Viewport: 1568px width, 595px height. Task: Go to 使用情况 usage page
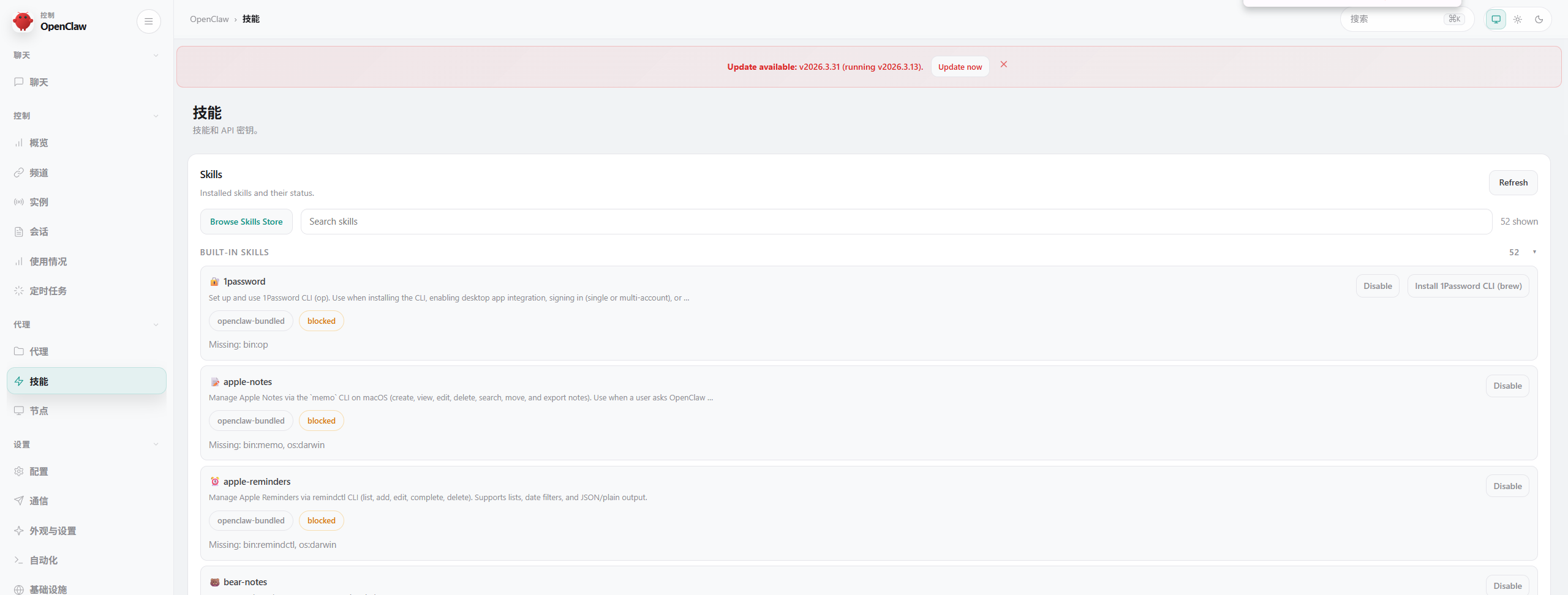coord(86,261)
